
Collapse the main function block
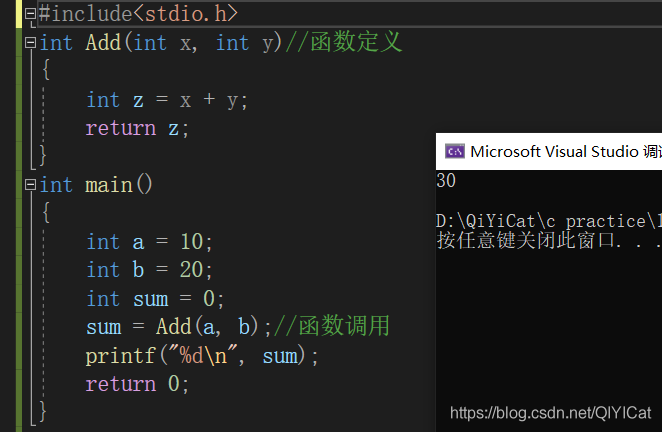point(30,185)
